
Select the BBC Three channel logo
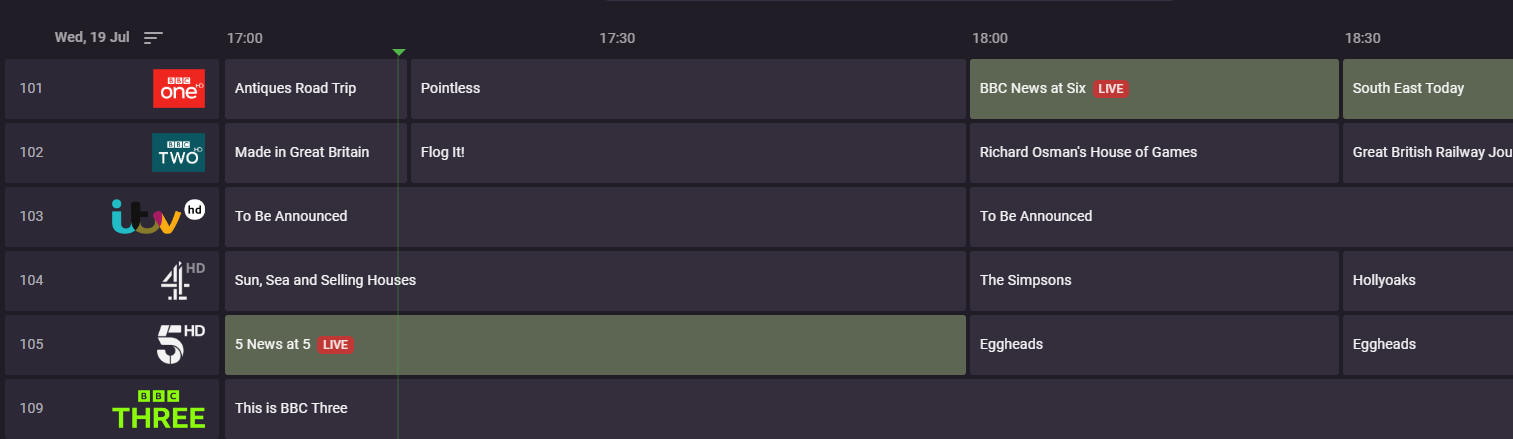[159, 409]
